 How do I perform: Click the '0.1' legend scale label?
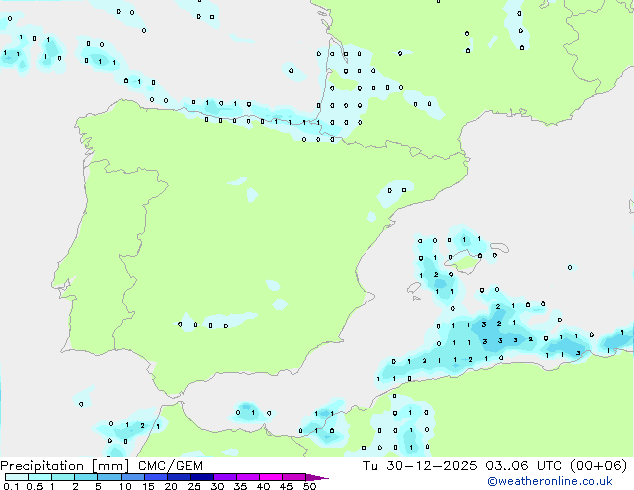point(11,486)
